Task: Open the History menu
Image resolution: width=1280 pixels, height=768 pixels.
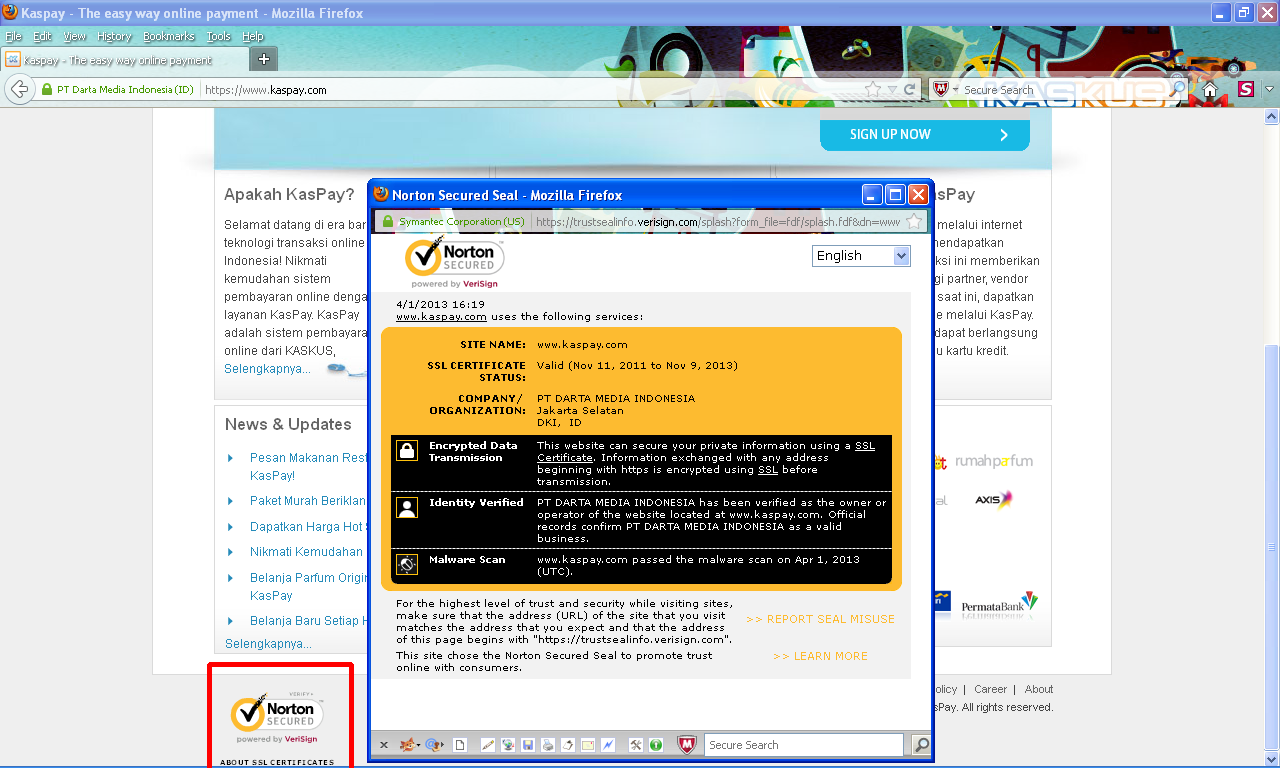Action: (114, 36)
